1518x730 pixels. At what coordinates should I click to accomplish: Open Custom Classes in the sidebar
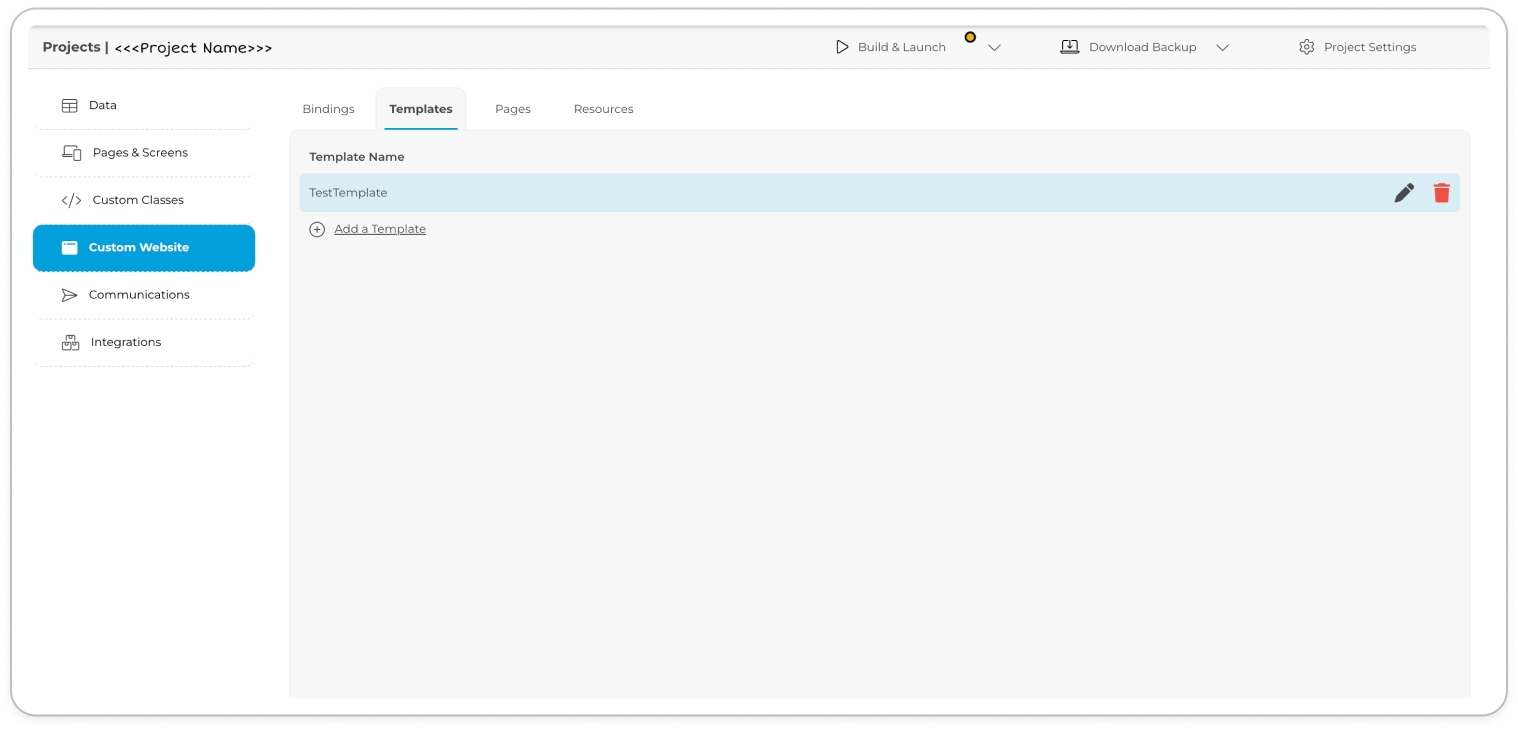coord(138,200)
